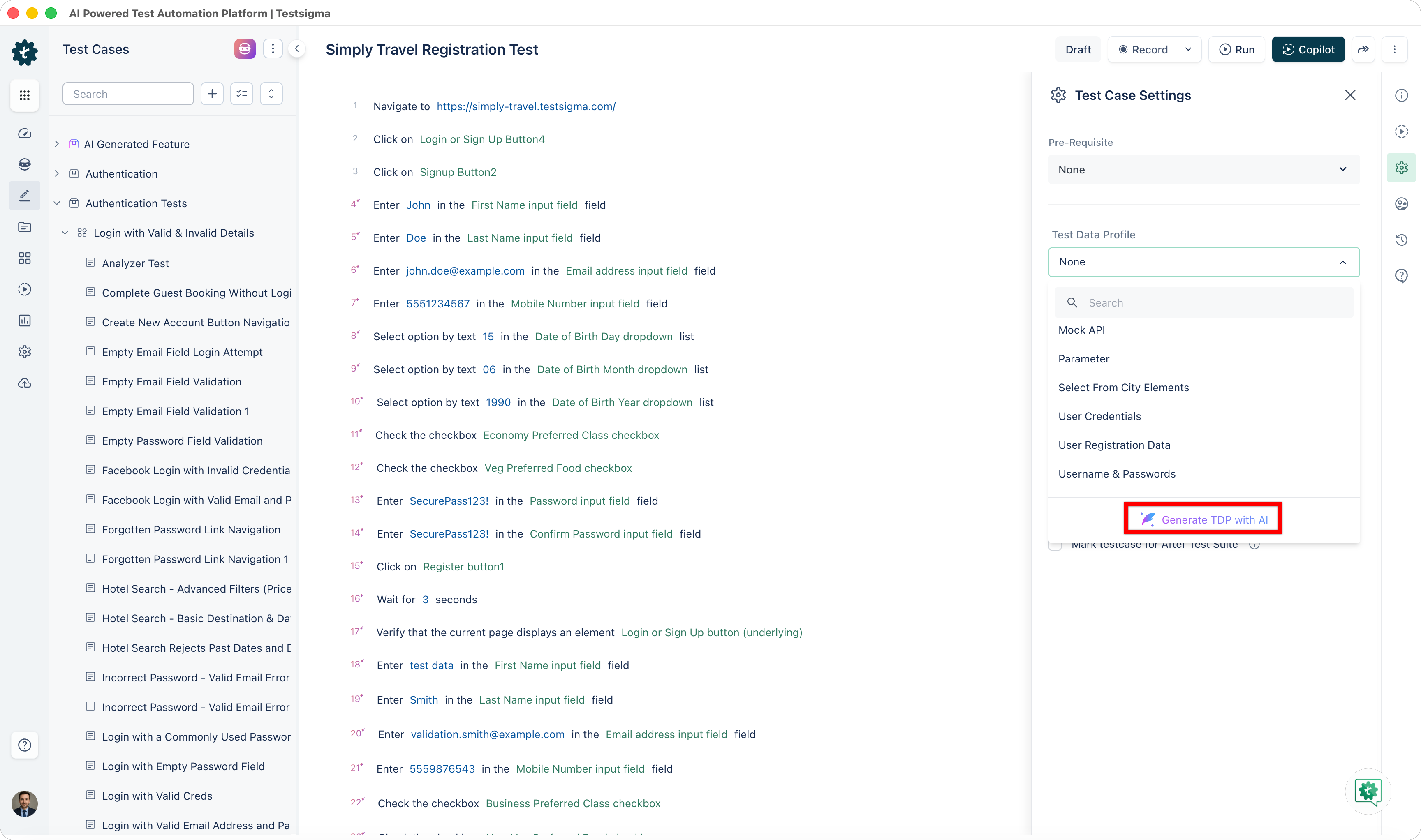Screen dimensions: 1421x840
Task: Run the test case
Action: [x=1236, y=50]
